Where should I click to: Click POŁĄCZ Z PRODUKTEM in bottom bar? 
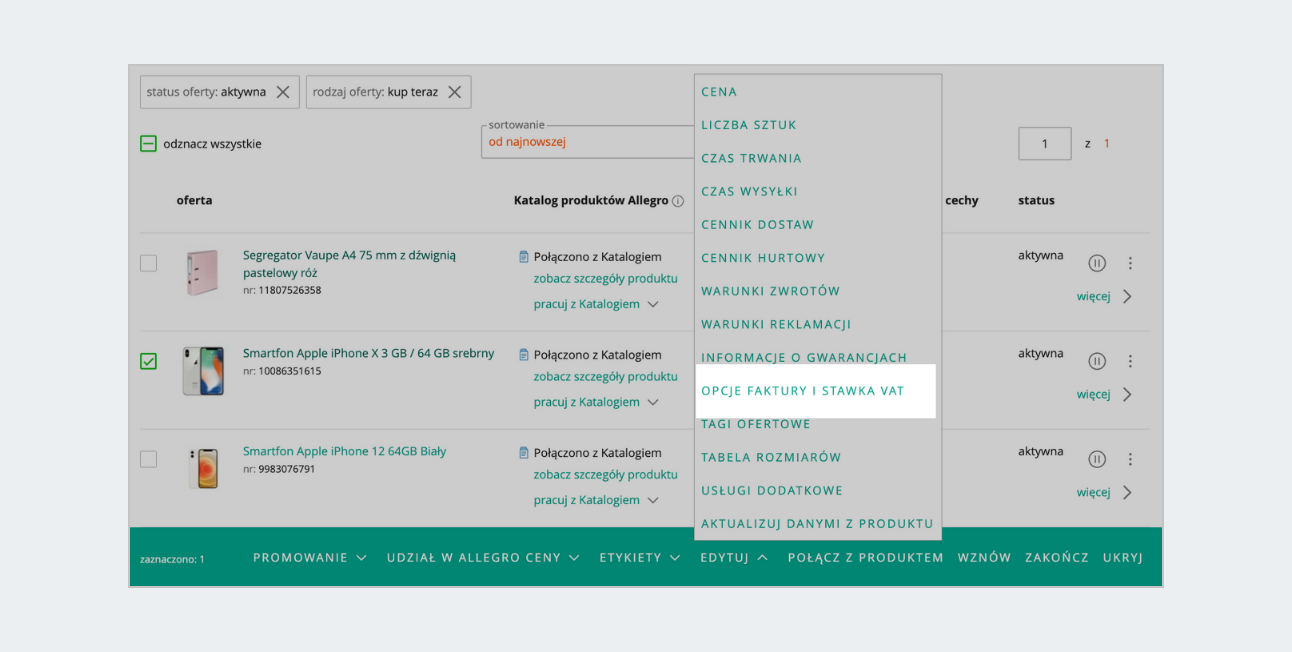866,558
